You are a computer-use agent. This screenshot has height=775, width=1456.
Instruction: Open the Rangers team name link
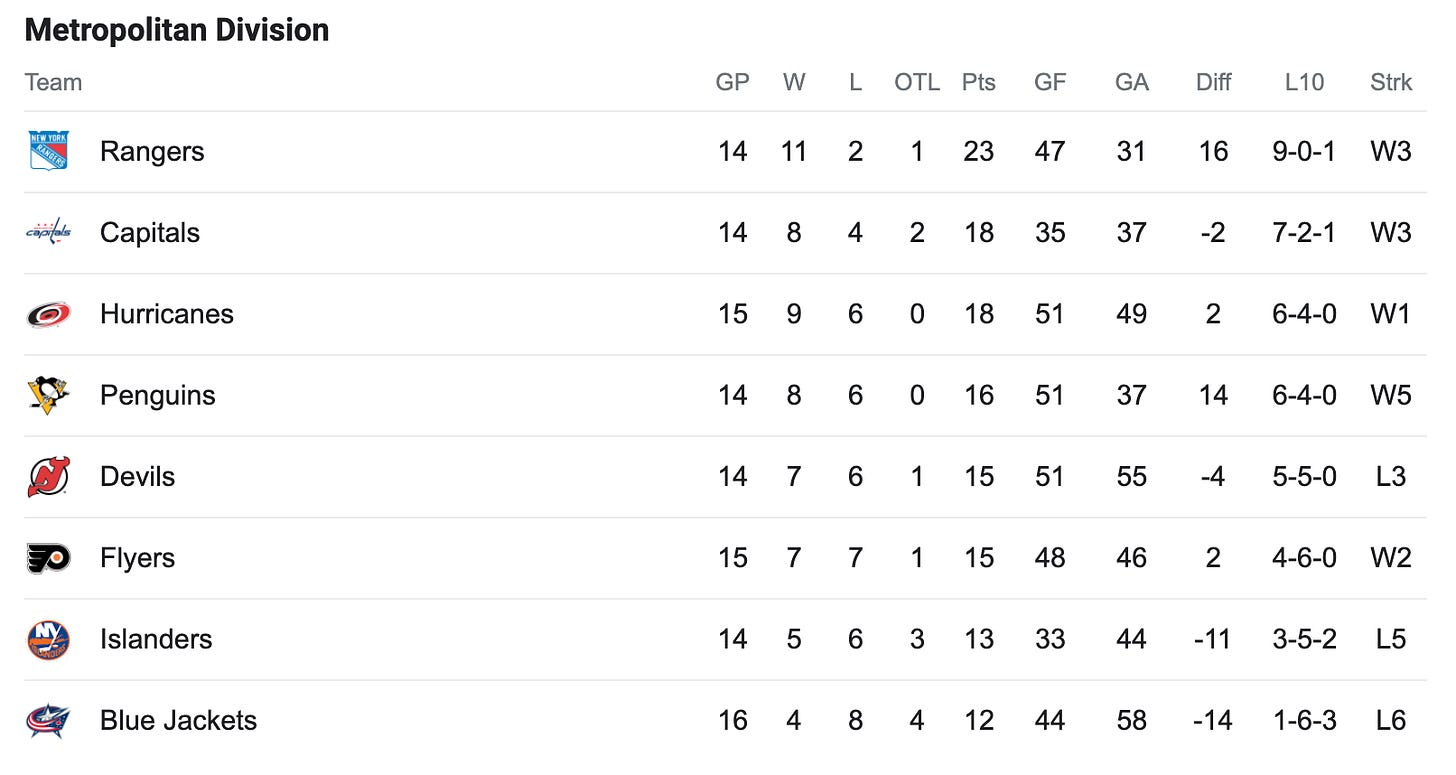(152, 151)
